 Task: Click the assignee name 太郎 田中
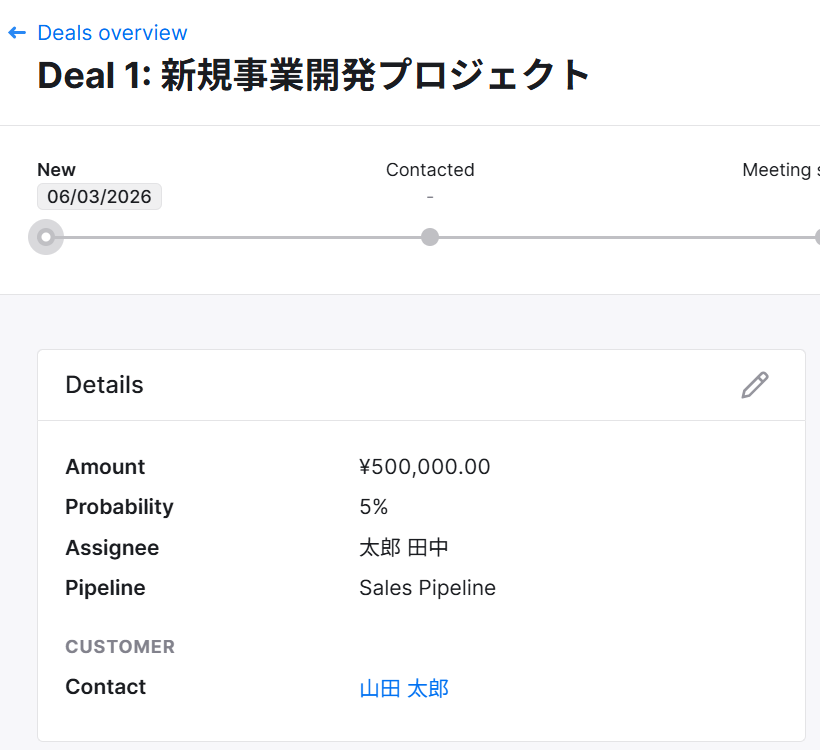pyautogui.click(x=406, y=548)
